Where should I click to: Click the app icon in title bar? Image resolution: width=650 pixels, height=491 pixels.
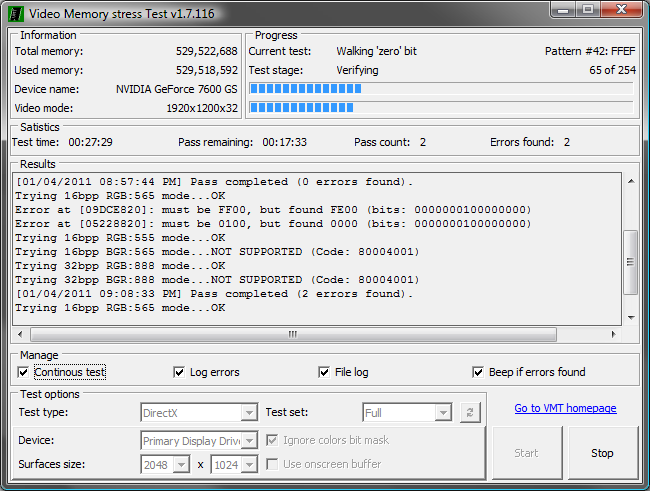[x=15, y=14]
